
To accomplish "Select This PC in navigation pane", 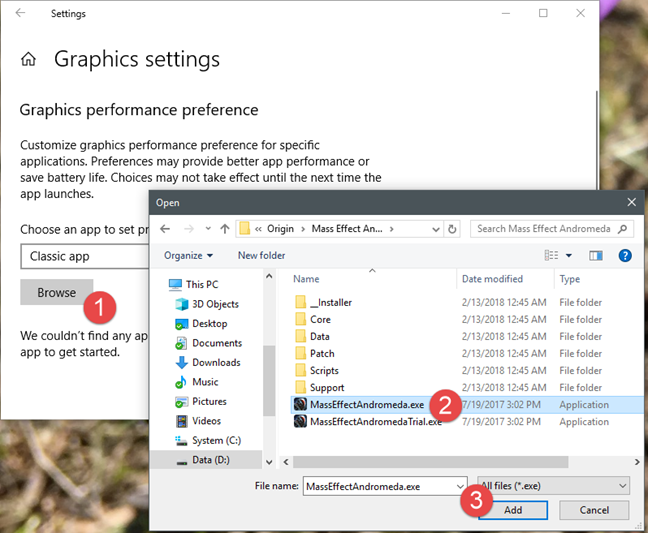I will (x=193, y=284).
